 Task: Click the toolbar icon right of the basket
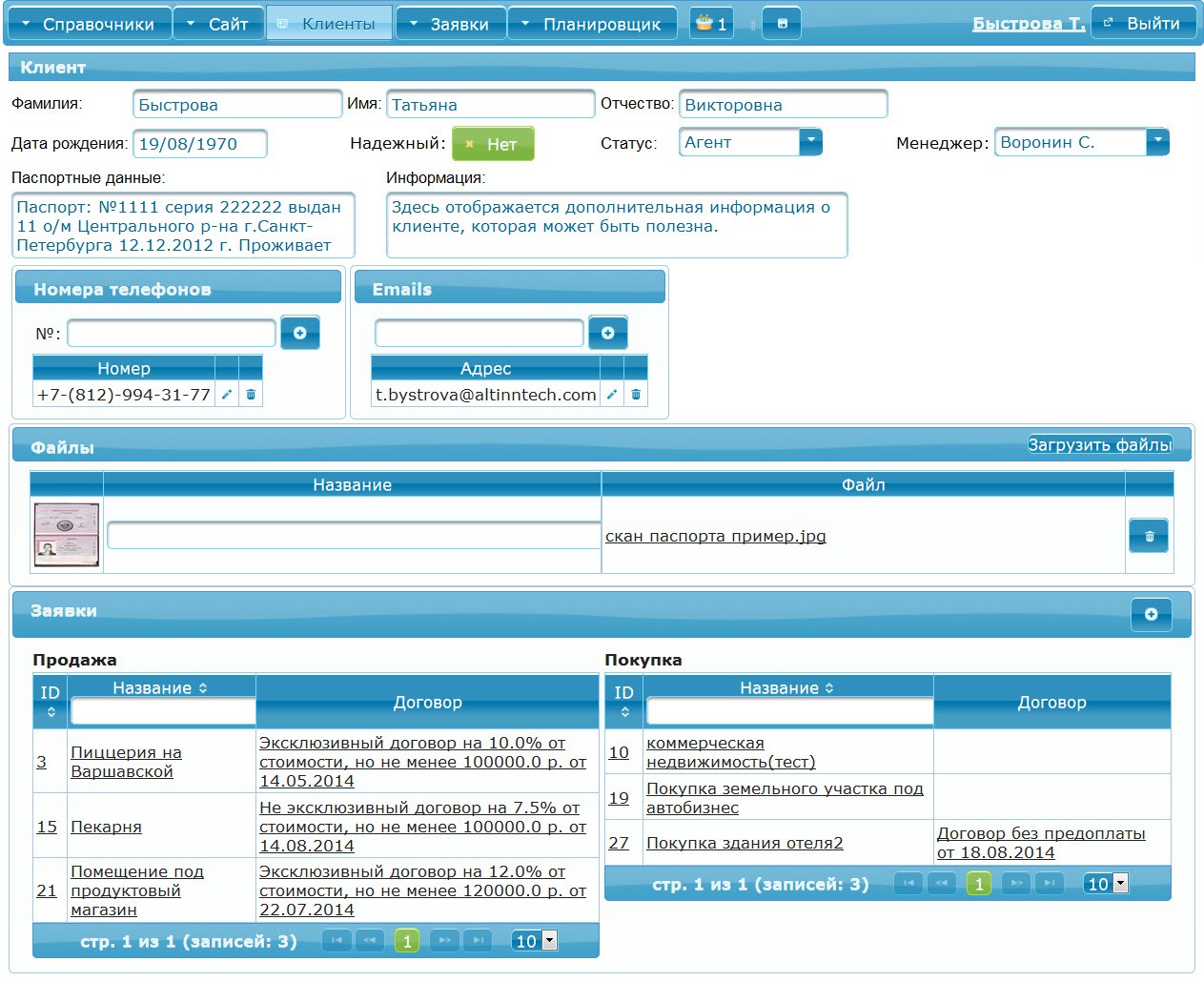pos(782,23)
